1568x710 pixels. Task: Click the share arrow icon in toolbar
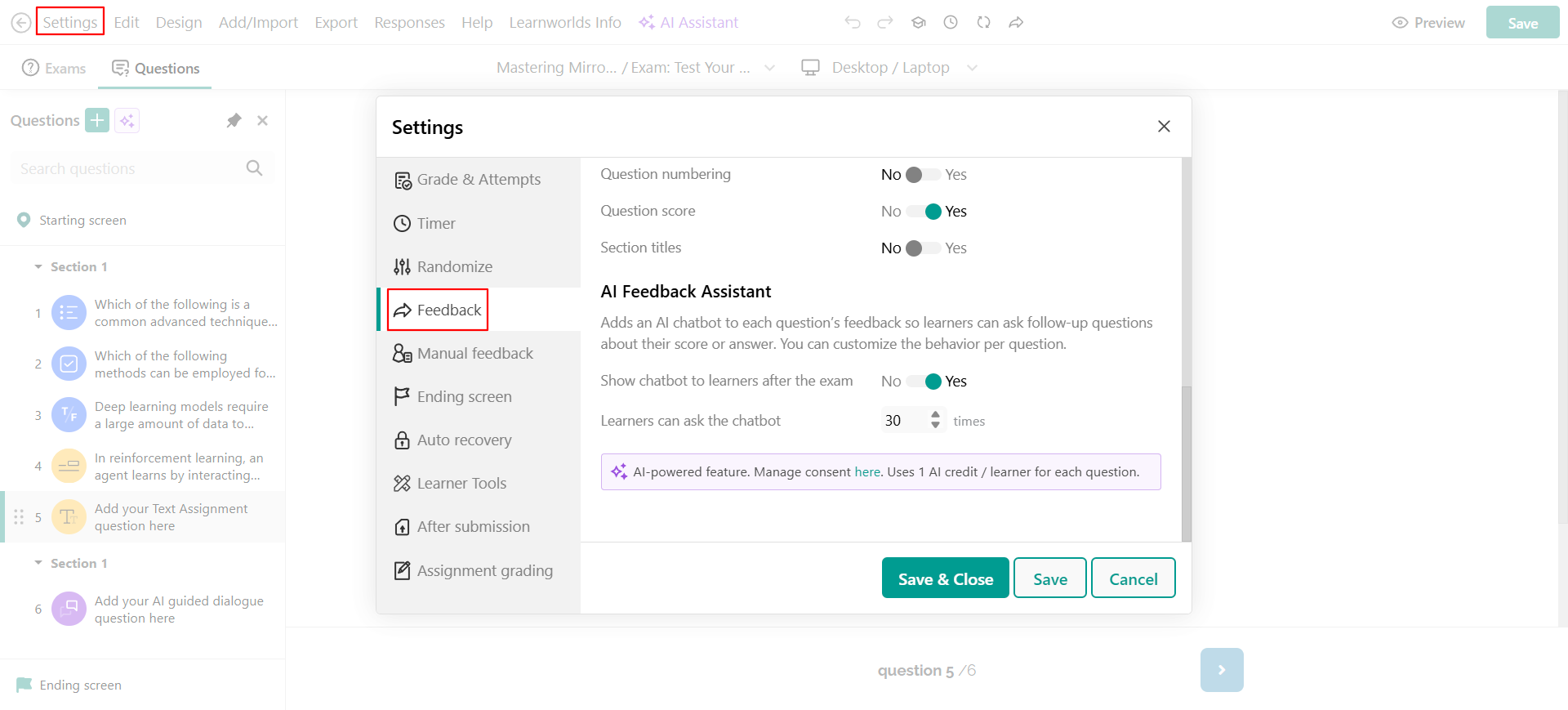click(x=1016, y=23)
